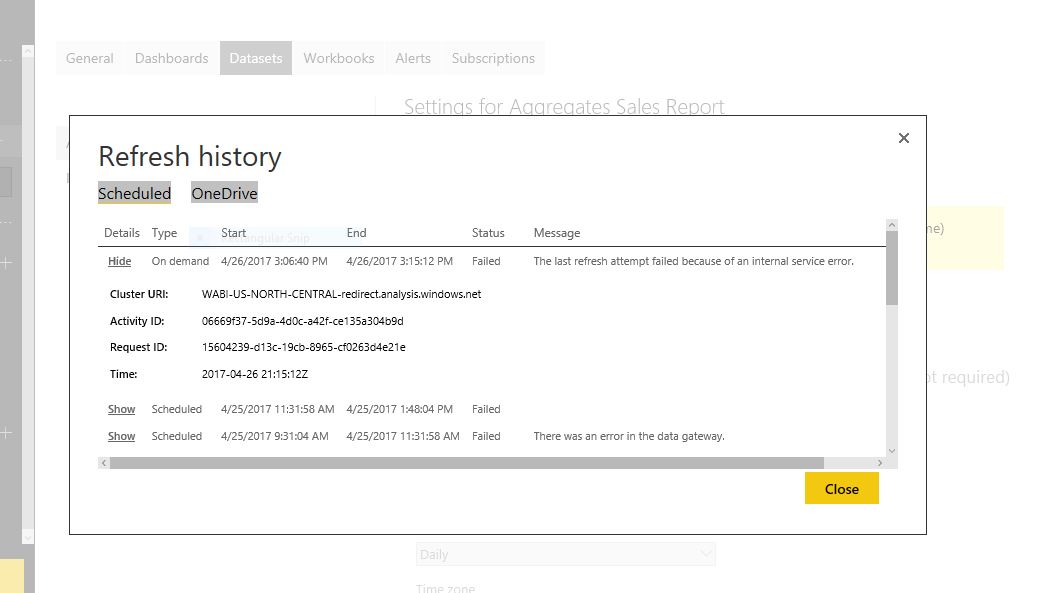Click the yellow Close button

tap(841, 489)
